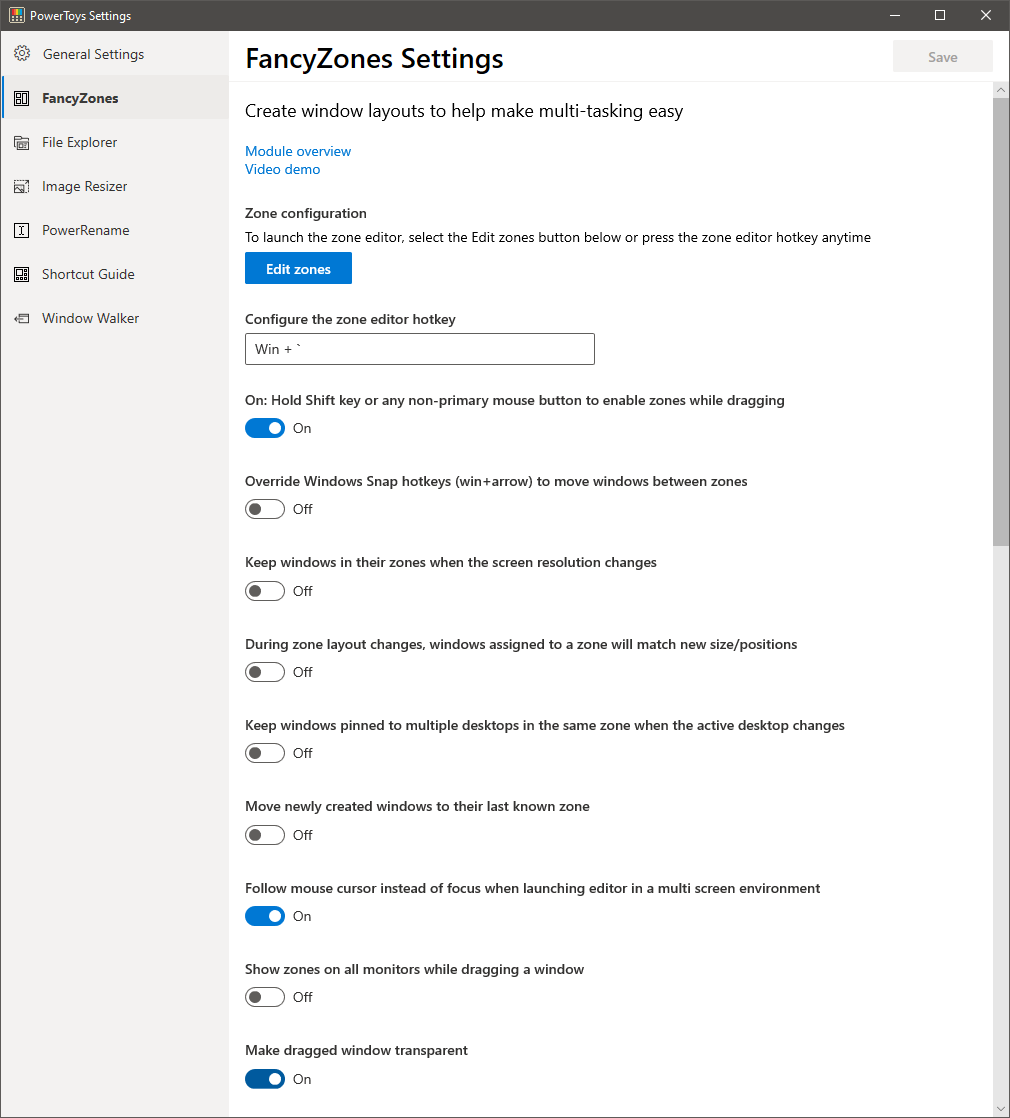
Task: Select the FancyZones icon in the sidebar
Action: [x=21, y=97]
